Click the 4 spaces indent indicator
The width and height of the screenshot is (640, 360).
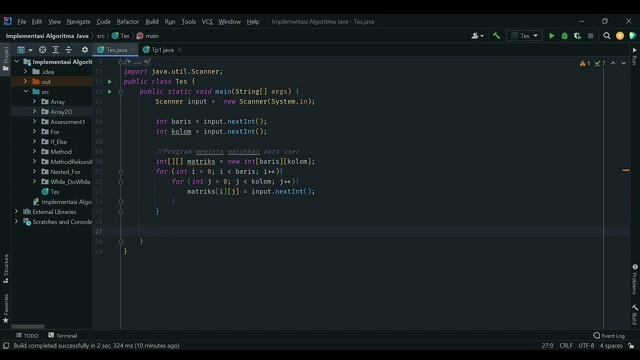coord(611,346)
